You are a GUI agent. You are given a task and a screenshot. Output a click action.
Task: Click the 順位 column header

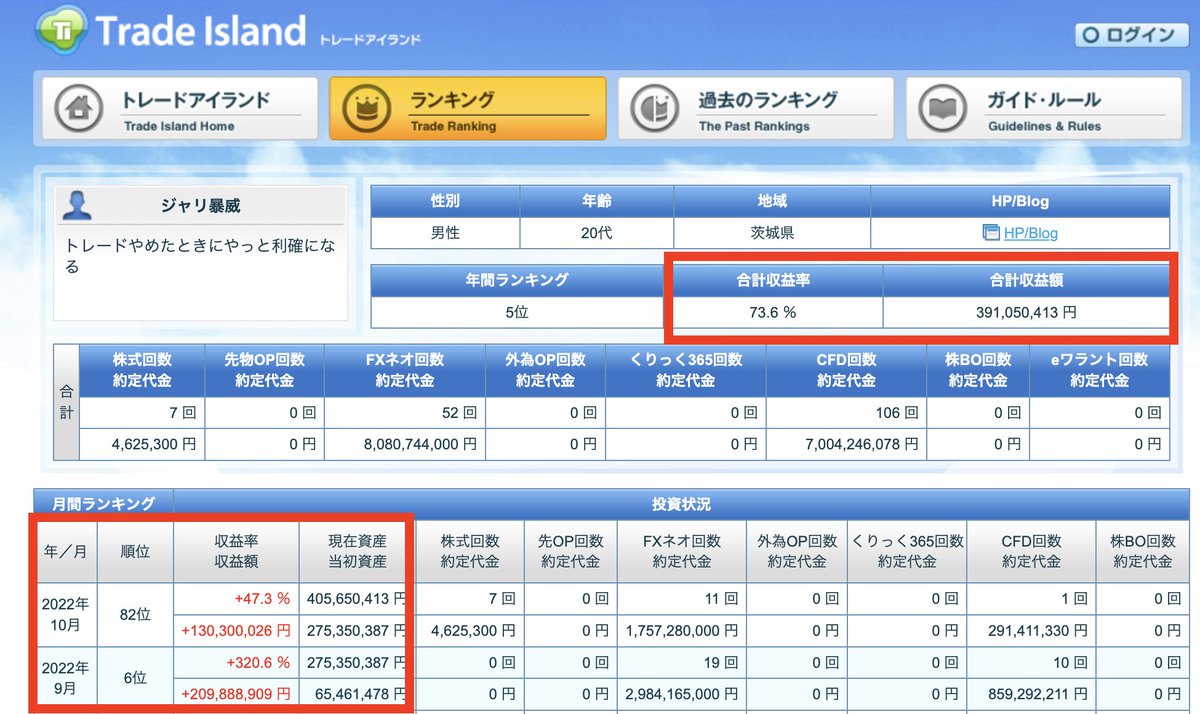tap(135, 550)
